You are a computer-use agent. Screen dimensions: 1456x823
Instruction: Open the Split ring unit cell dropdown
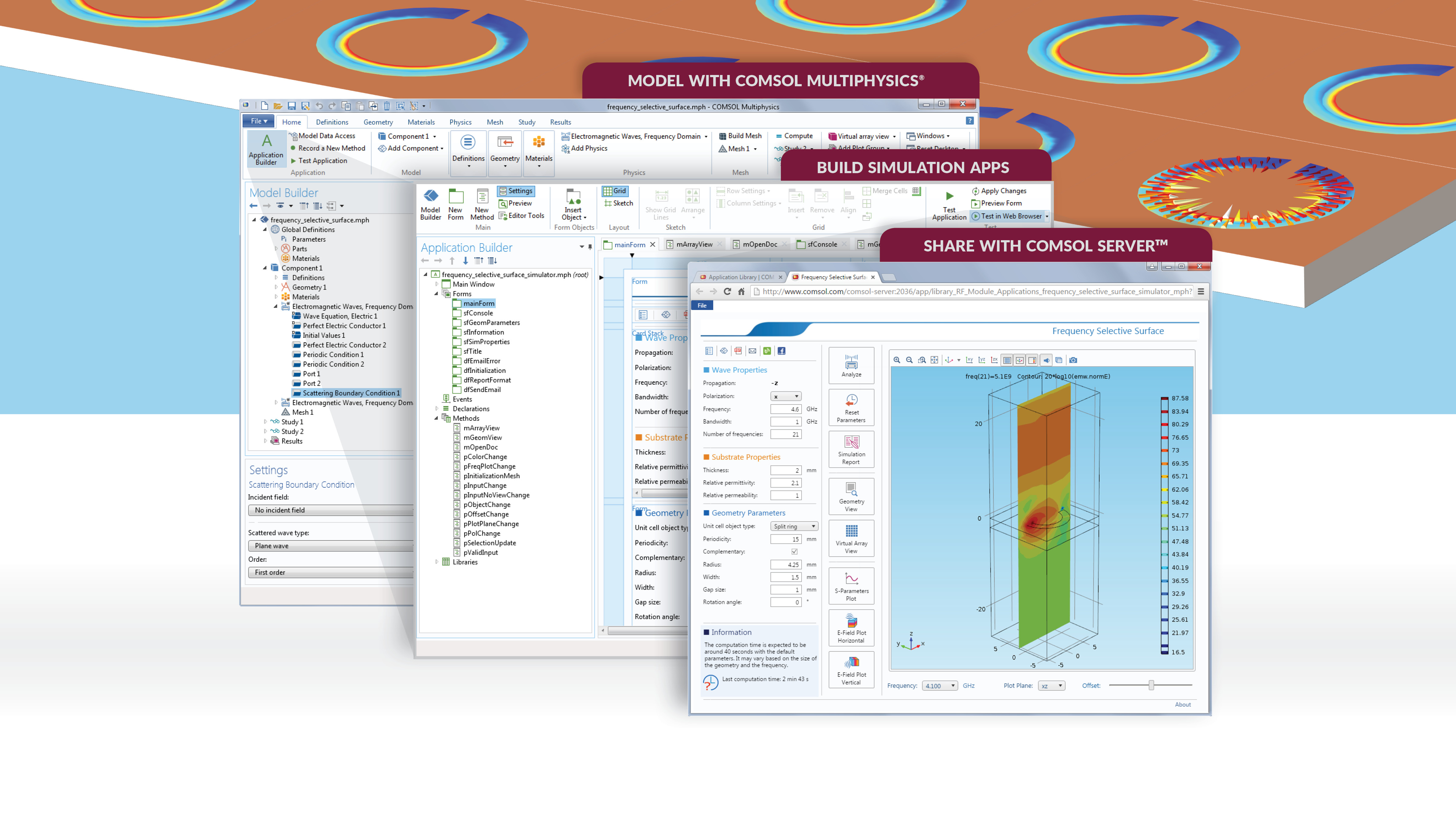(794, 526)
